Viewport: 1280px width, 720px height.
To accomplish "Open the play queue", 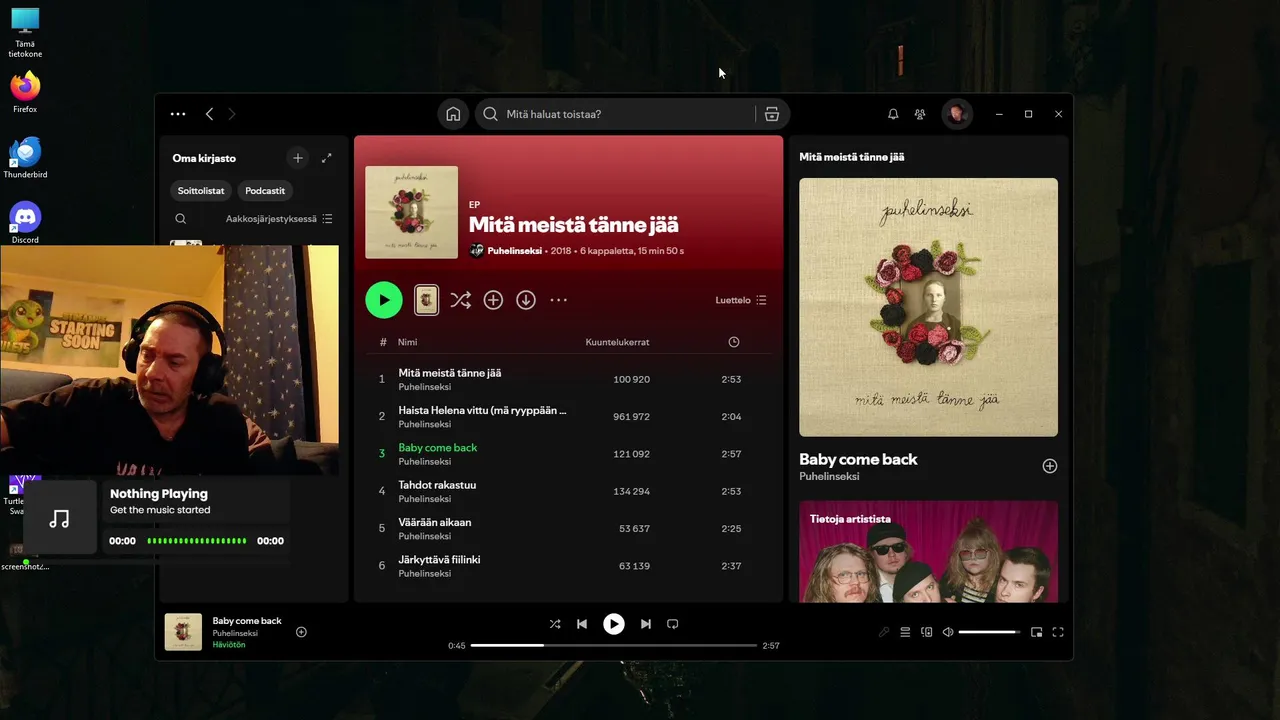I will click(905, 632).
